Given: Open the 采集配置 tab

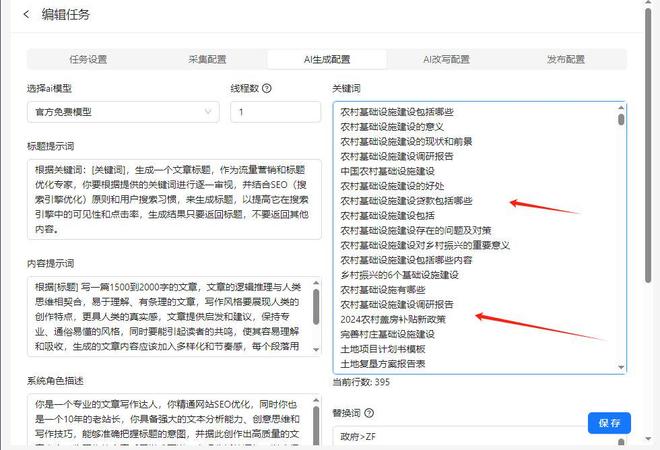Looking at the screenshot, I should [x=207, y=59].
